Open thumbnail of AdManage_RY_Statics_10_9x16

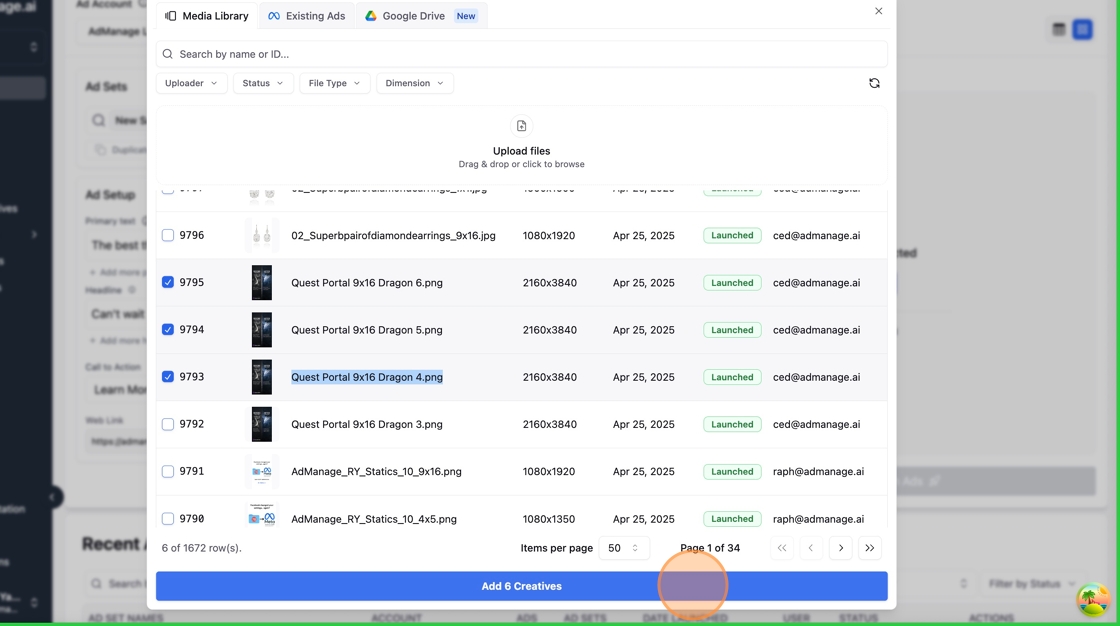coord(261,471)
